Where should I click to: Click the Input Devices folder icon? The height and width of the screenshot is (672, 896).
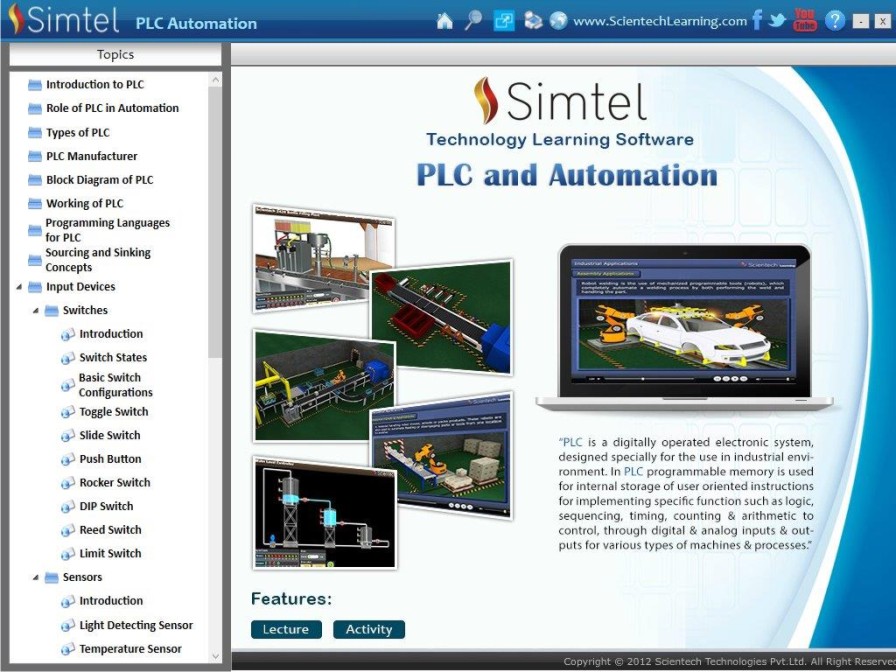coord(35,287)
